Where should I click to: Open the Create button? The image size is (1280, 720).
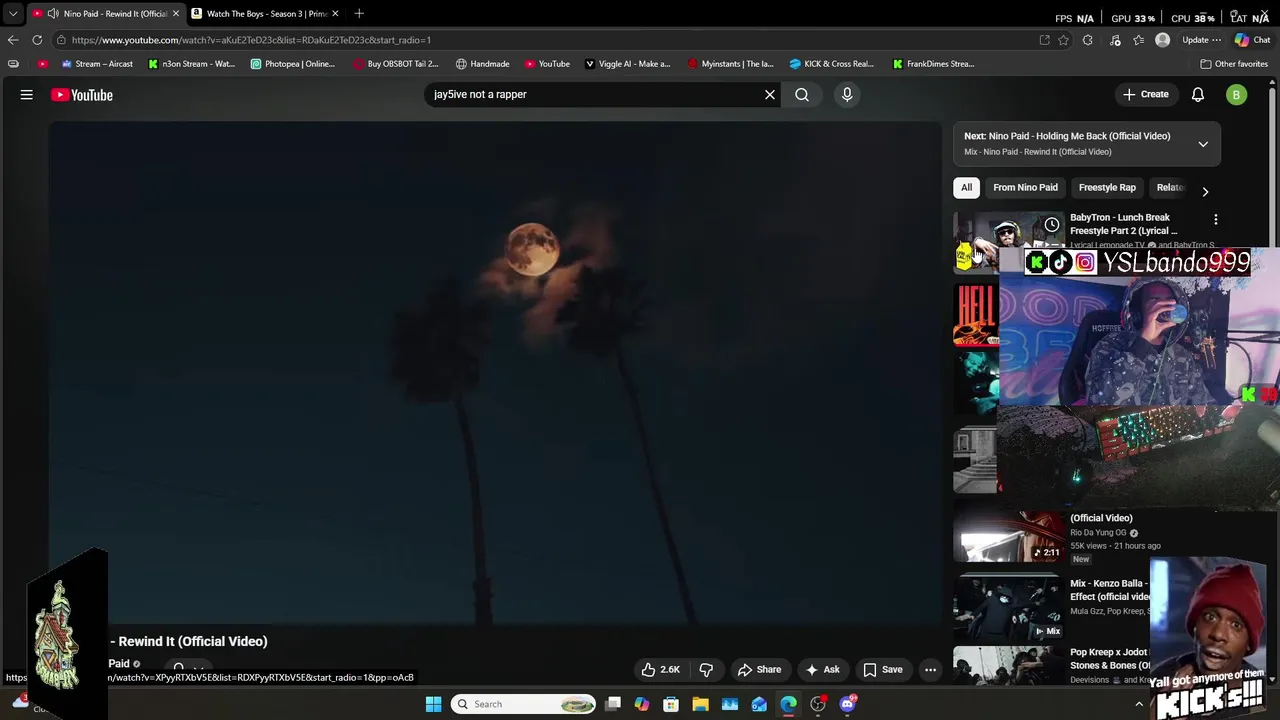coord(1145,94)
